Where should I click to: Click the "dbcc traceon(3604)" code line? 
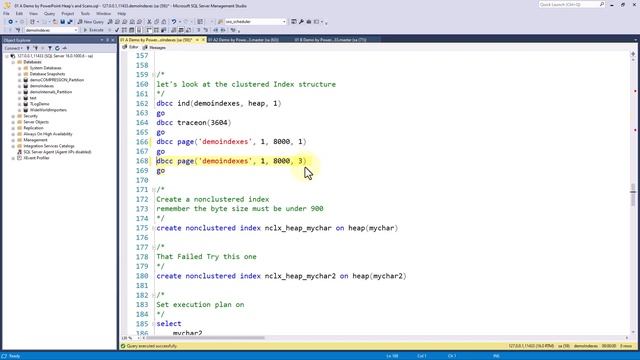(194, 123)
